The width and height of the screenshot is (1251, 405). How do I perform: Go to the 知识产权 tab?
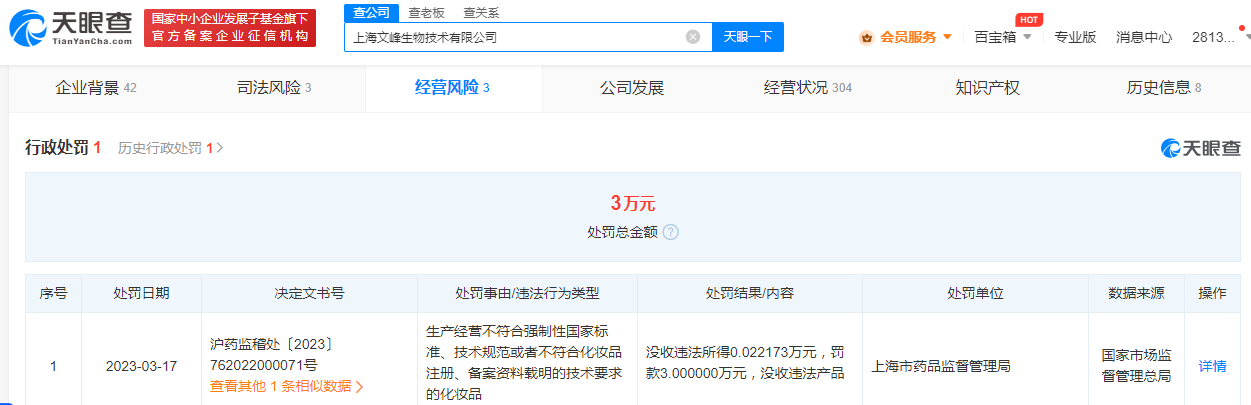pos(987,88)
